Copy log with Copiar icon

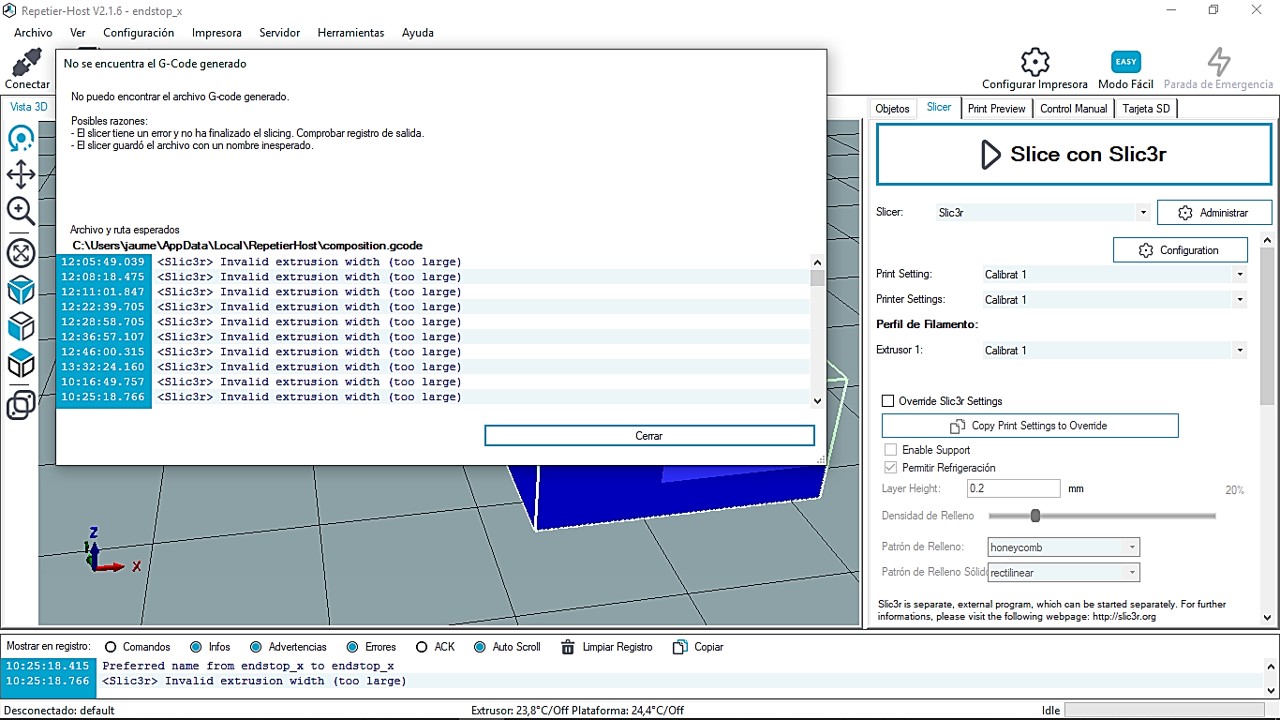(x=681, y=647)
